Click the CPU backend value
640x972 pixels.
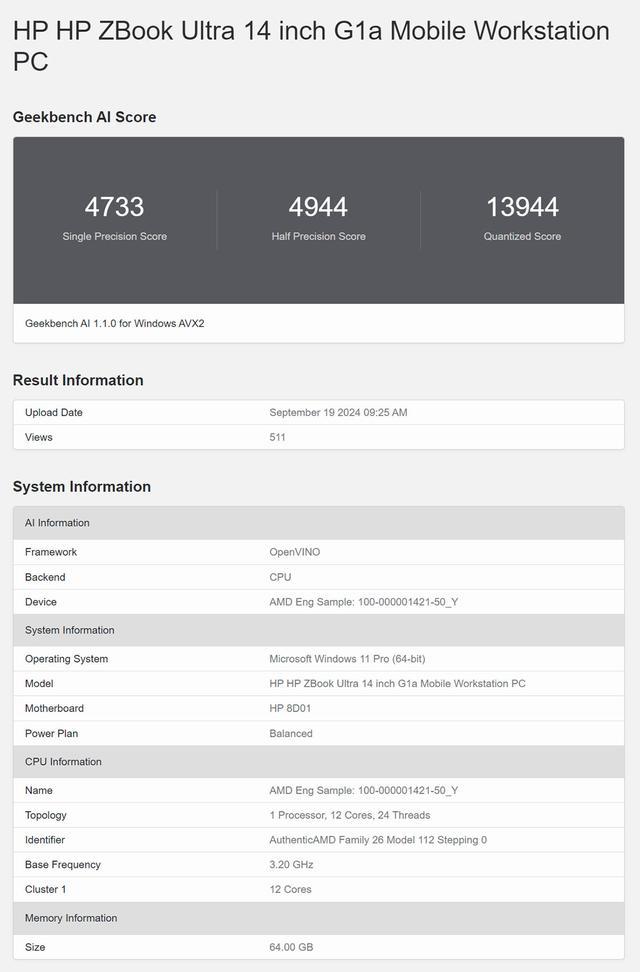tap(280, 577)
